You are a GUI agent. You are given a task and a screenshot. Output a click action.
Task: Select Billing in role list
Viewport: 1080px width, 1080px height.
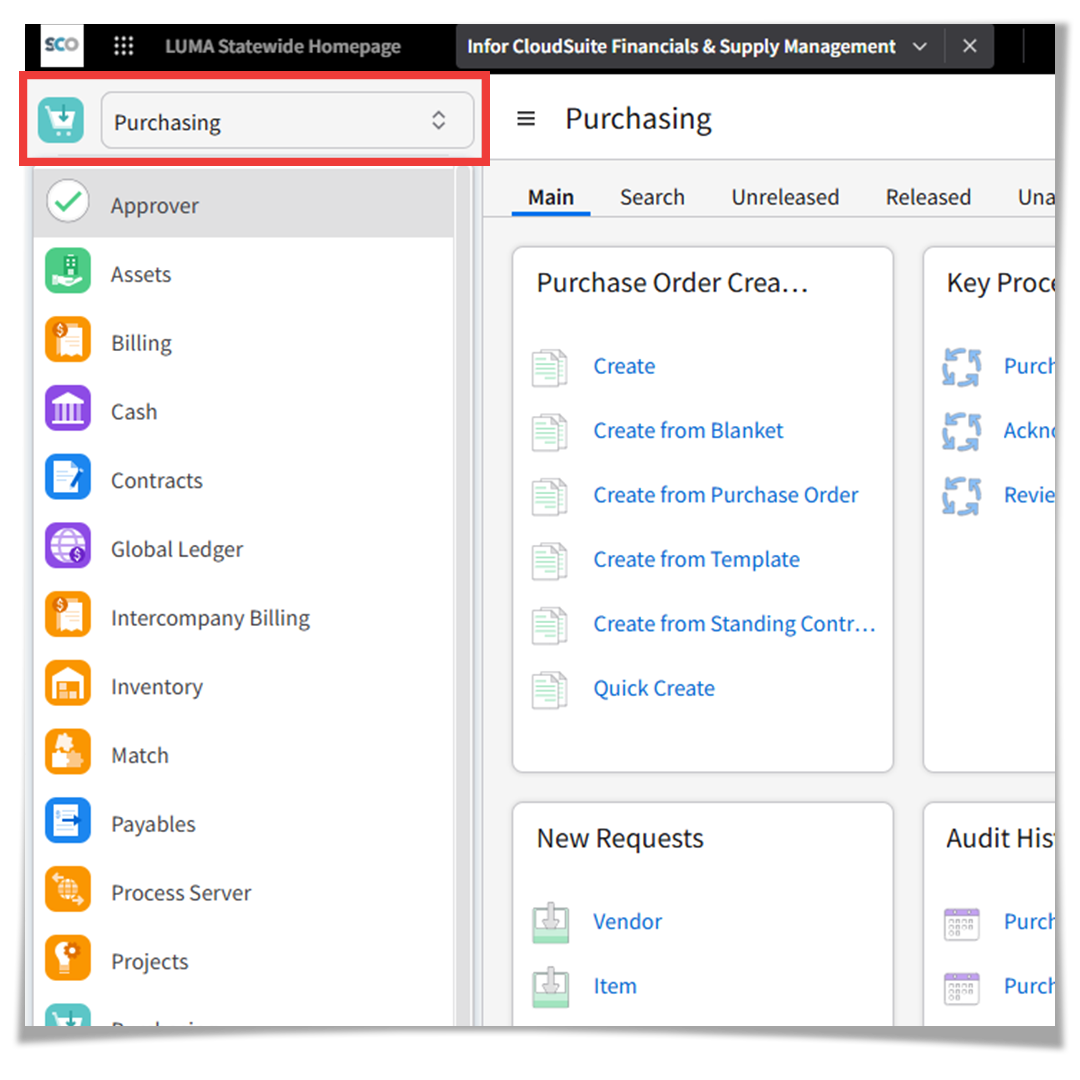tap(243, 342)
